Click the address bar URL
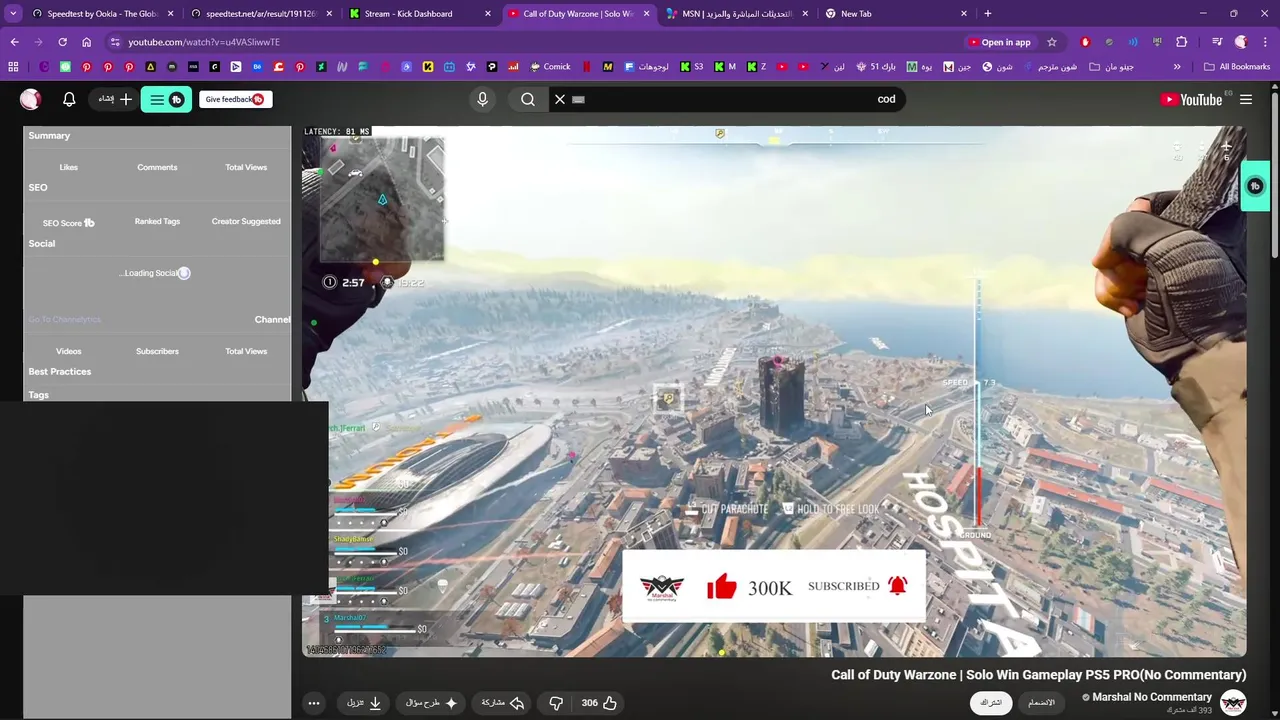The image size is (1280, 720). click(x=204, y=42)
